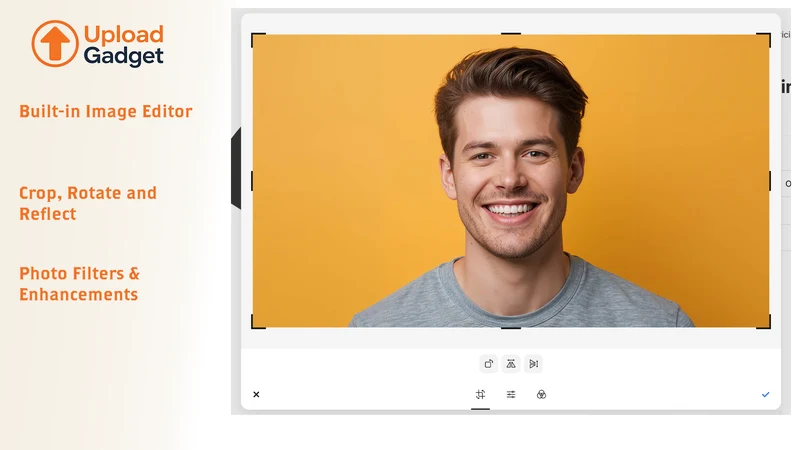800x450 pixels.
Task: Grab the bottom-left crop corner handle
Action: click(258, 322)
